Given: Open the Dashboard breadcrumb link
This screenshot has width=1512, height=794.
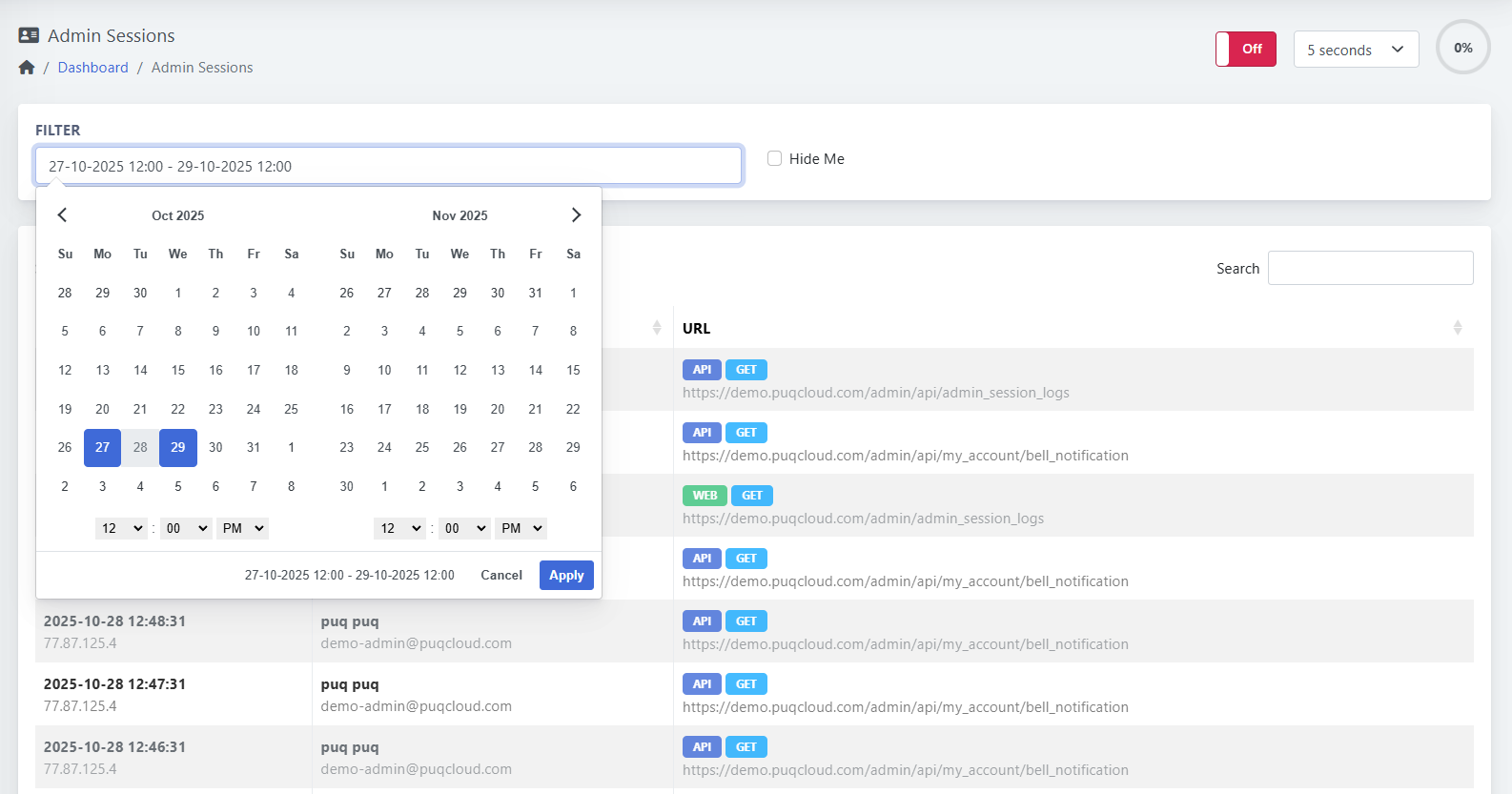Looking at the screenshot, I should (x=92, y=68).
